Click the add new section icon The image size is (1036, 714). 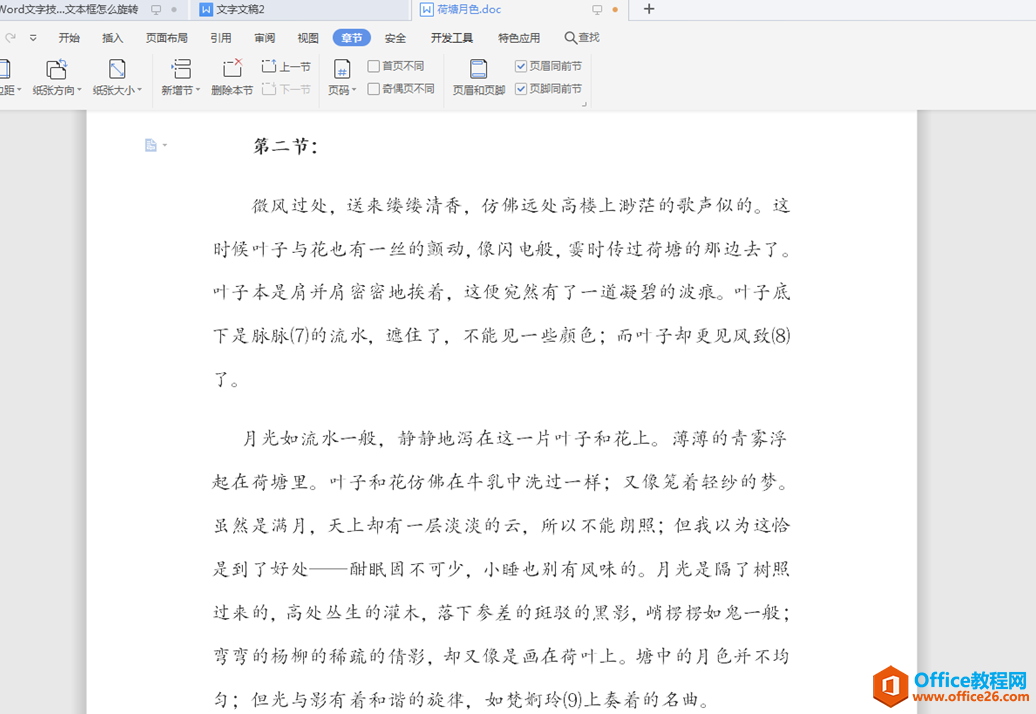tap(180, 69)
